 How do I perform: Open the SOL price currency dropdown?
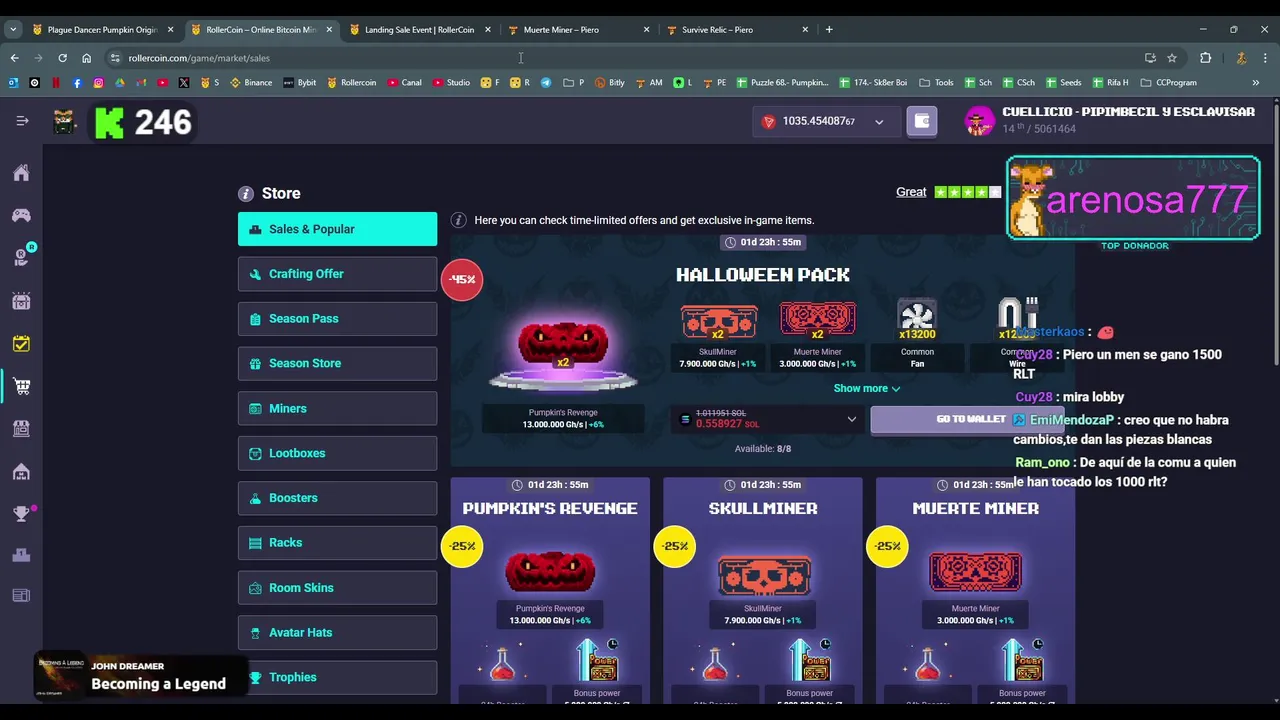click(852, 420)
